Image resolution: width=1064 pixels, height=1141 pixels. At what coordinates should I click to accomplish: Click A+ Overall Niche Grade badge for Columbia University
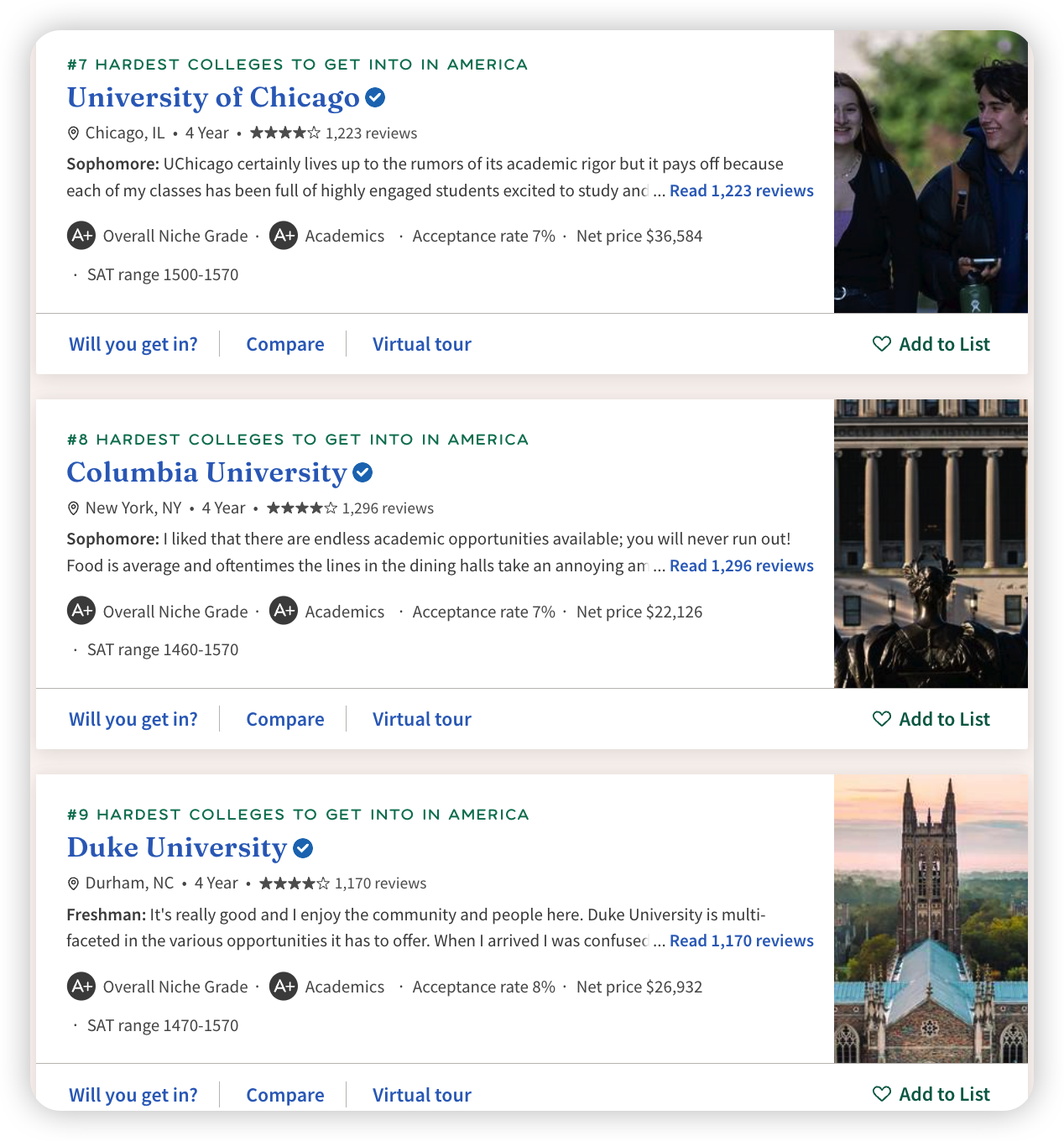pos(81,611)
